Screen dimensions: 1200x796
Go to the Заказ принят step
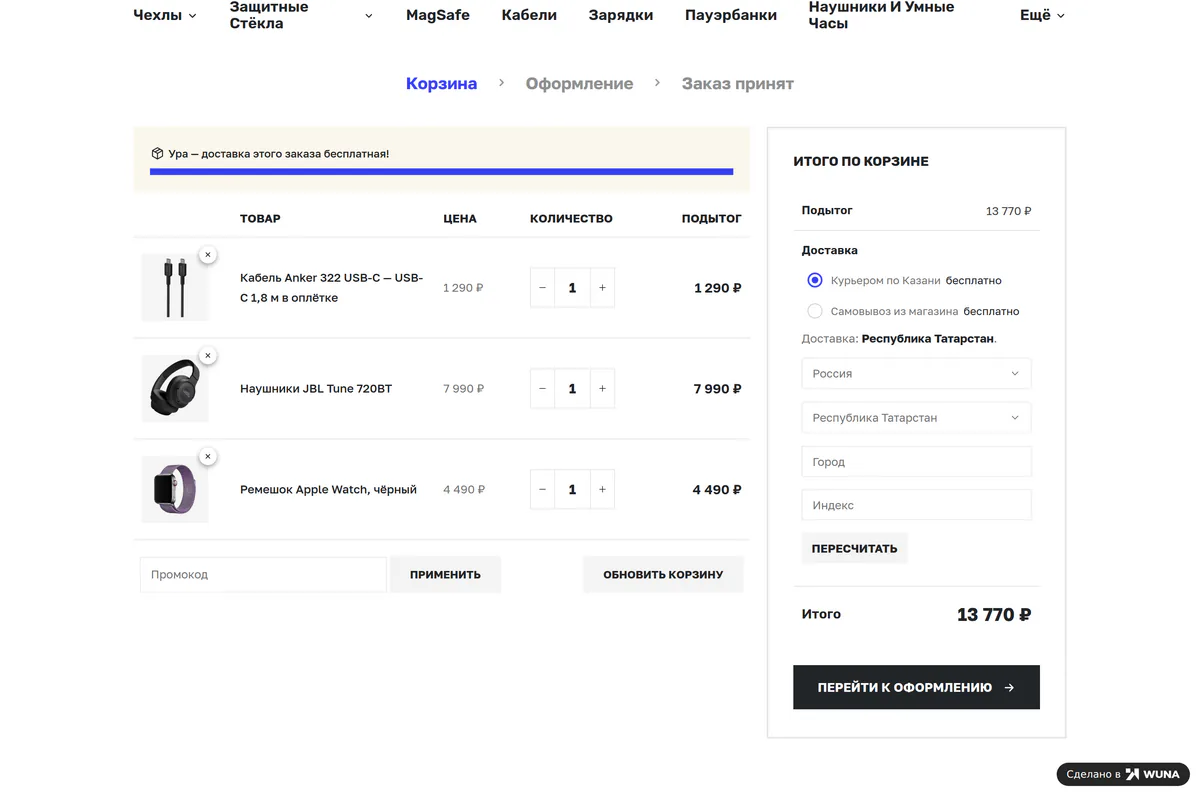(738, 84)
